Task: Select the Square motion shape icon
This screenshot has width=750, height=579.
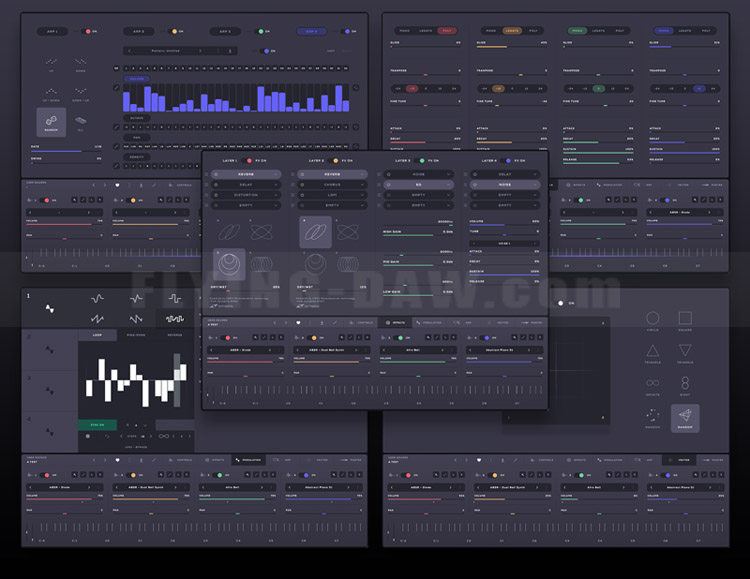Action: pos(685,318)
